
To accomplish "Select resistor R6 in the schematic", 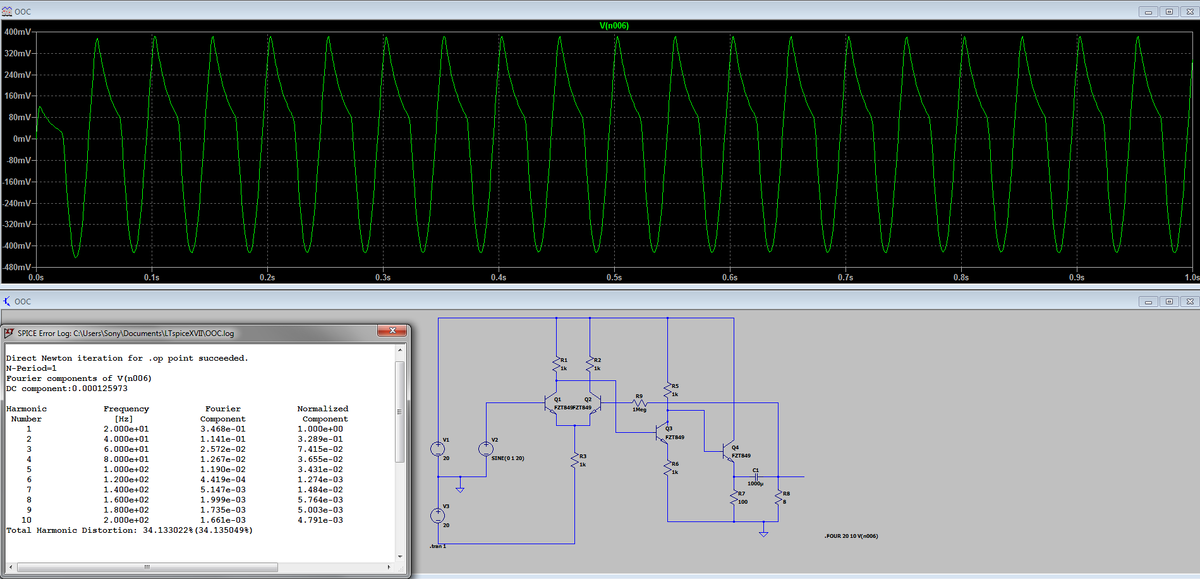I will tap(667, 468).
